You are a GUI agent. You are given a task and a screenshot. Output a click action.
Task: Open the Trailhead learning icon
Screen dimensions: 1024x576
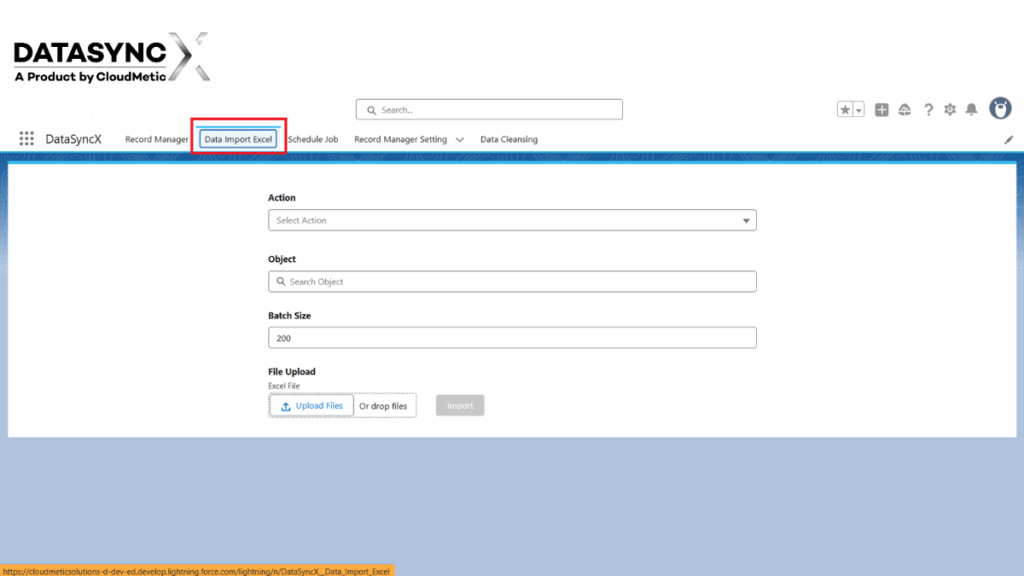(x=905, y=109)
